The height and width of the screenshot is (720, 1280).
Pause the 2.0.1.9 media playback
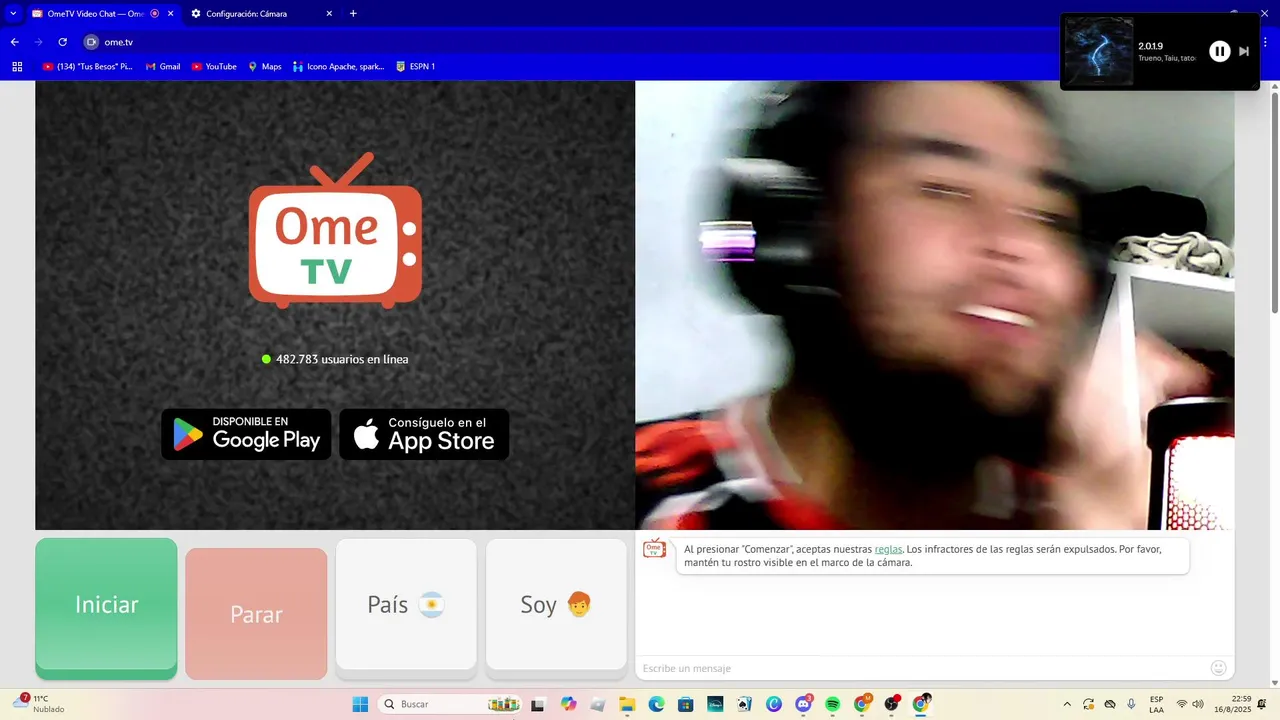(x=1219, y=51)
